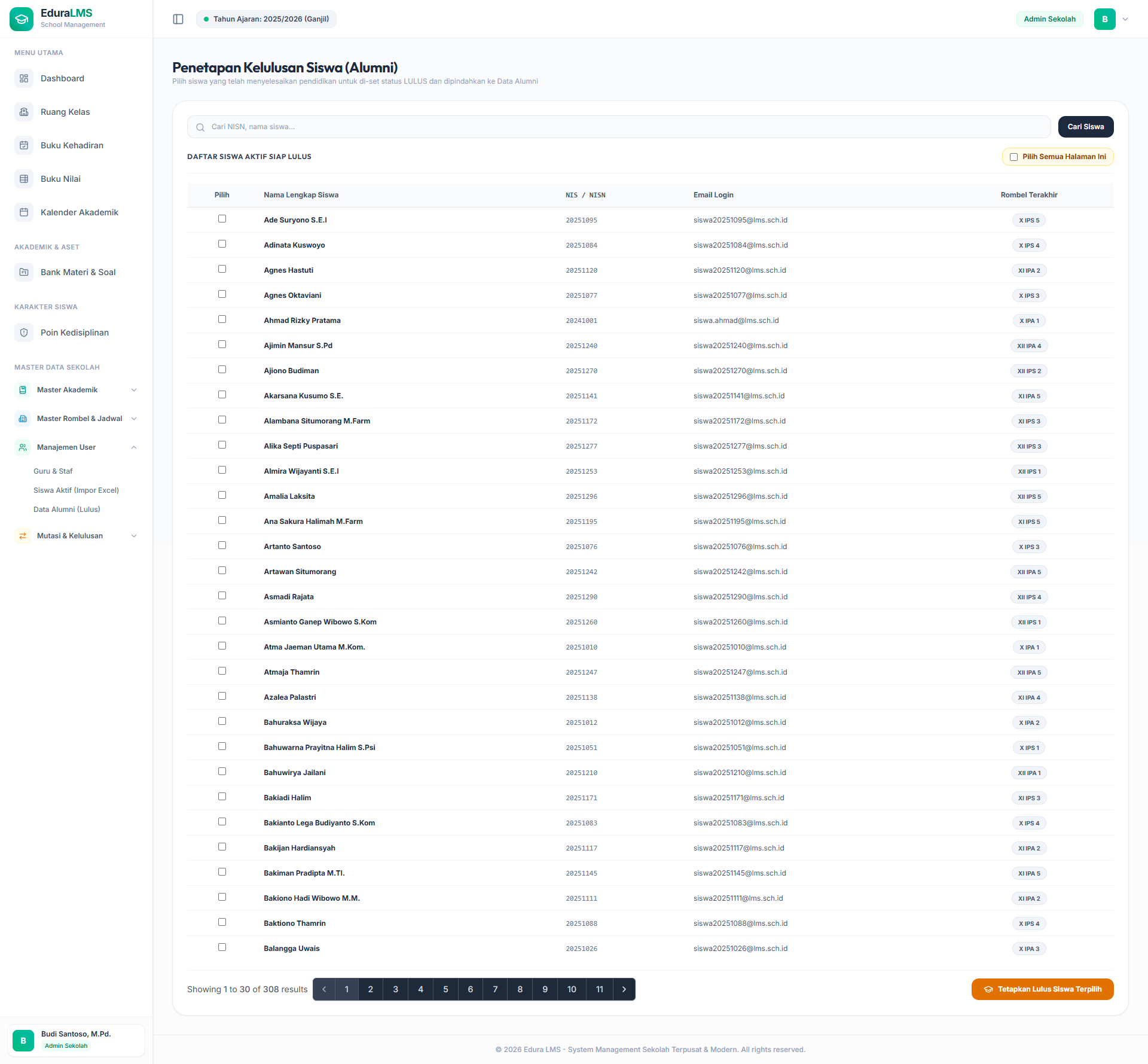Click the green B avatar in the header
Image resolution: width=1148 pixels, height=1064 pixels.
pyautogui.click(x=1105, y=19)
